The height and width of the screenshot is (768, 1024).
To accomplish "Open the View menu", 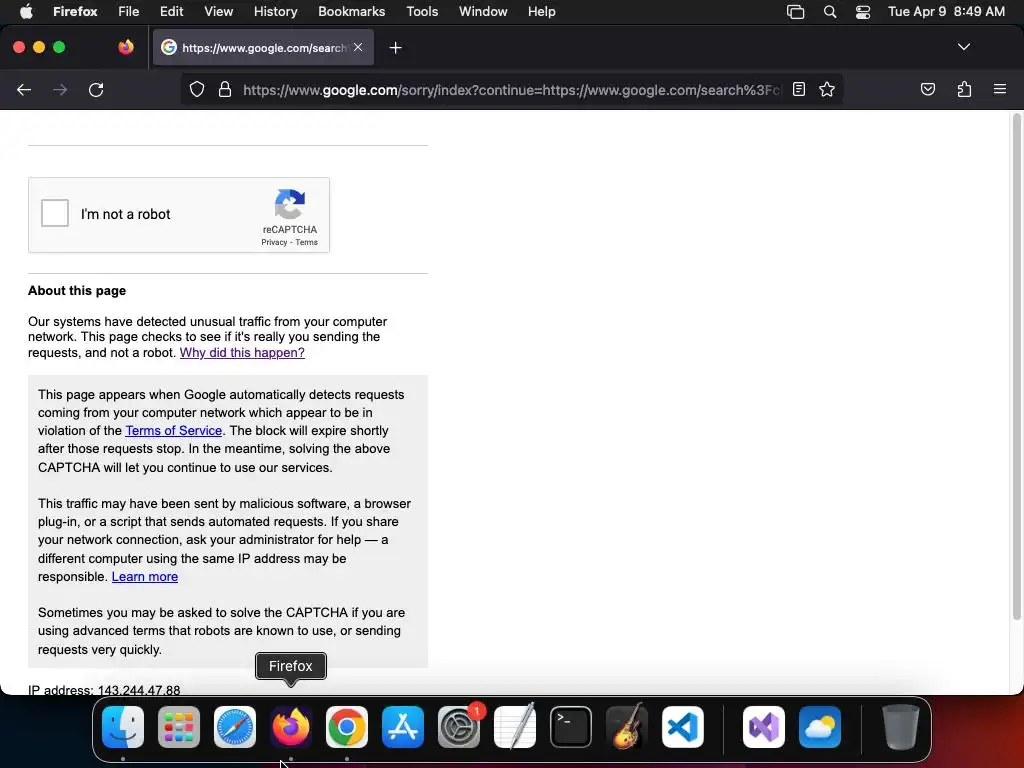I will coord(219,11).
